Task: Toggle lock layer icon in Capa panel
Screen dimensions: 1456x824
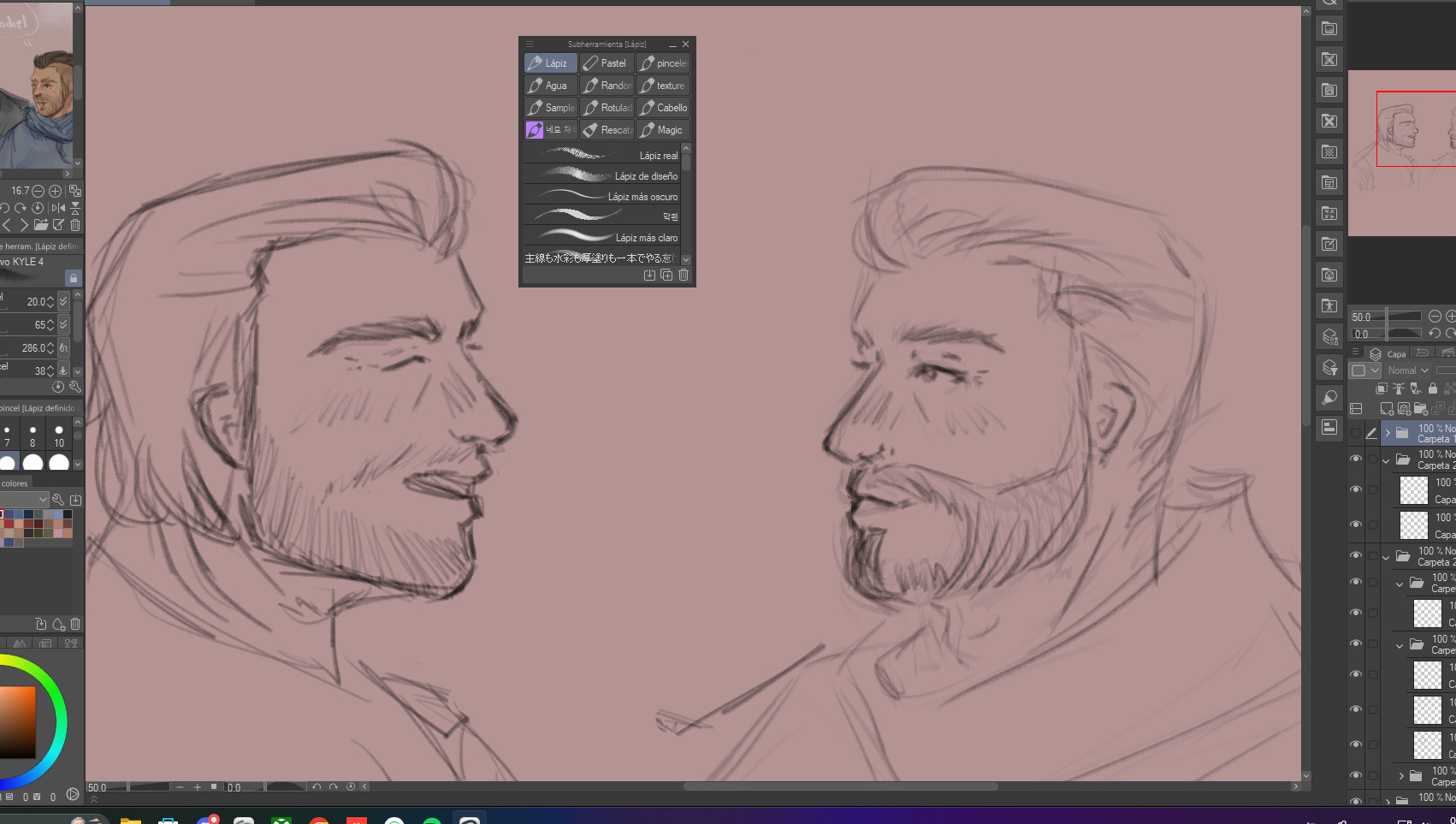Action: point(1433,388)
